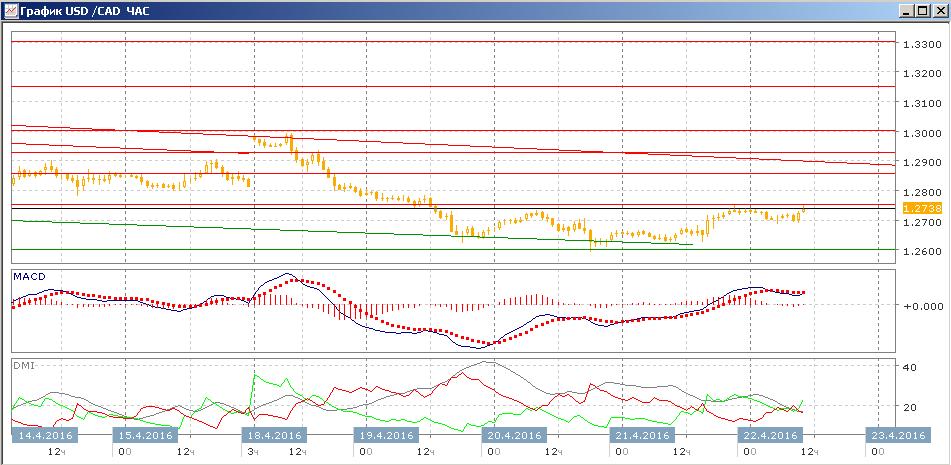Click the 19.4.2016 date marker
951x465 pixels.
click(386, 435)
